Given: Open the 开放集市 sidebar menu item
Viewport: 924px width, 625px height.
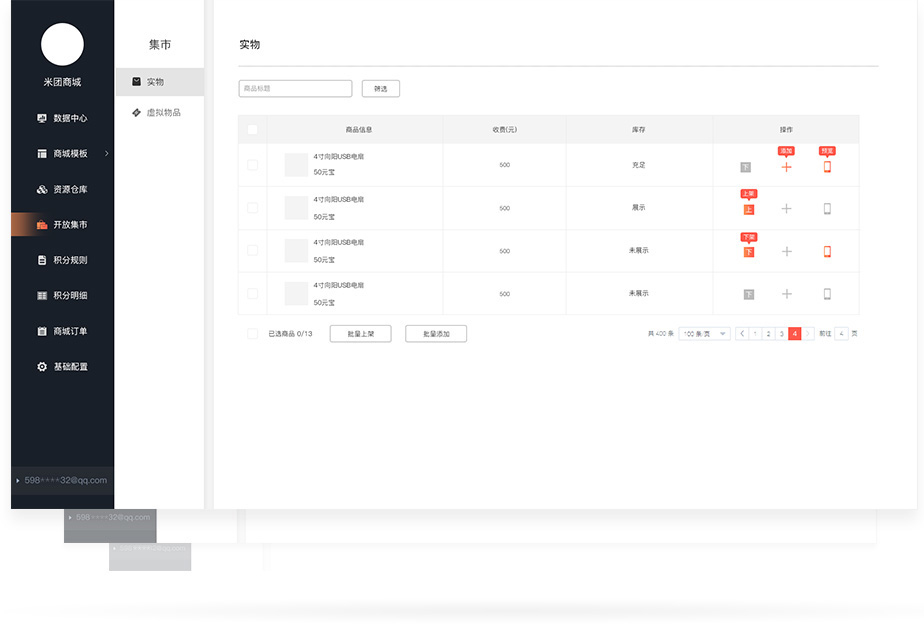Looking at the screenshot, I should click(62, 224).
